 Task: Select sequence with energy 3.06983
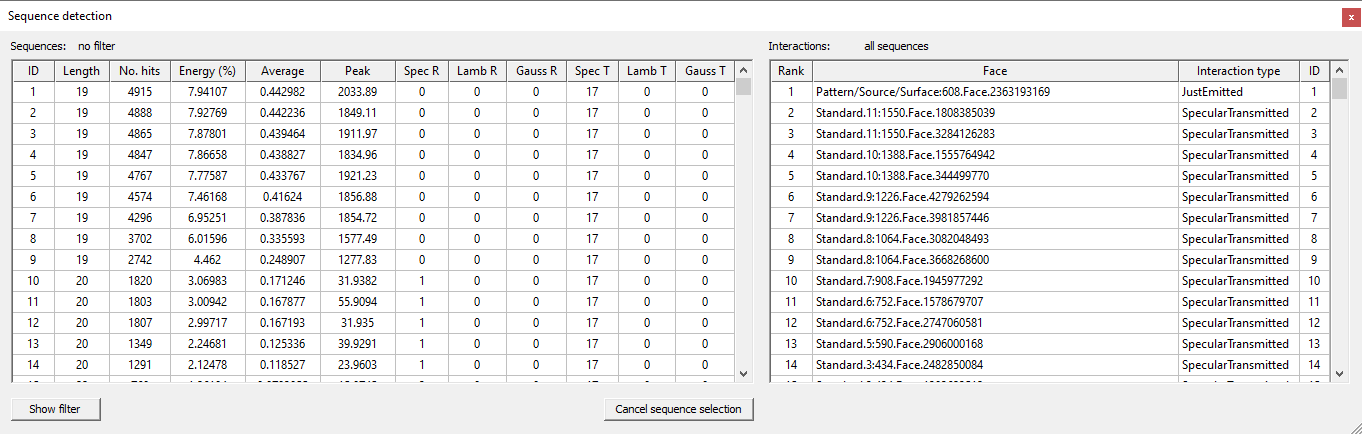point(207,281)
